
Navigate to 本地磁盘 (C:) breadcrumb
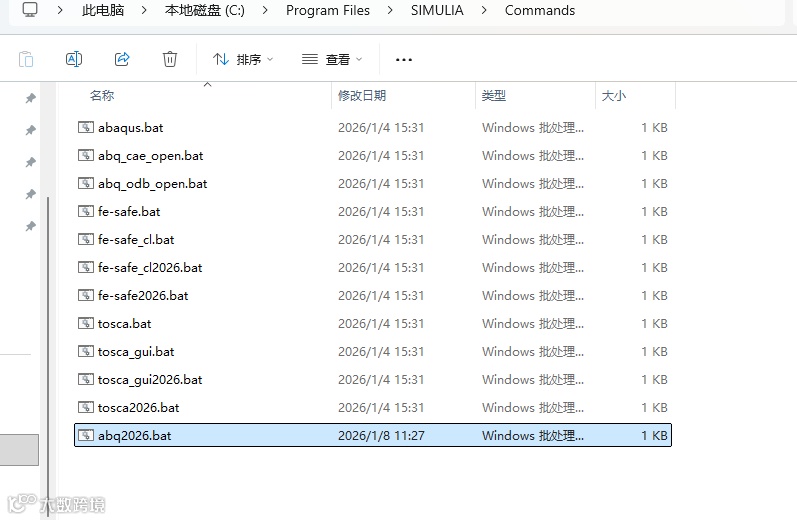click(205, 10)
